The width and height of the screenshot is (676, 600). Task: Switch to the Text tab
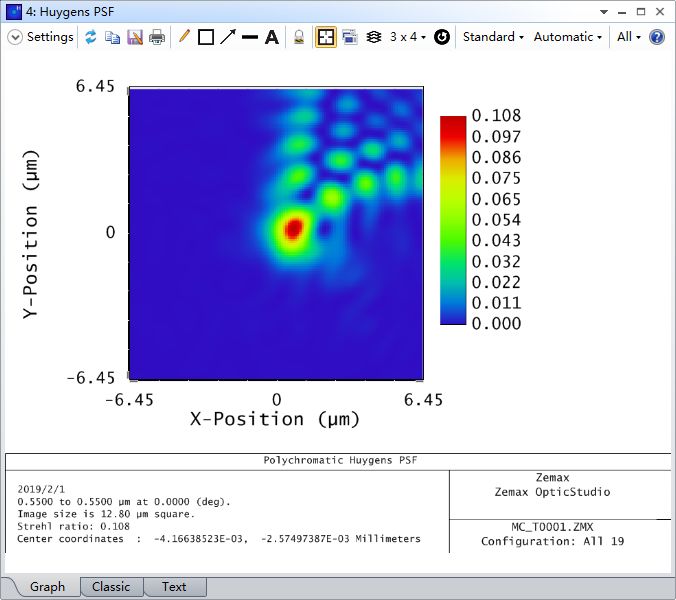pyautogui.click(x=174, y=587)
